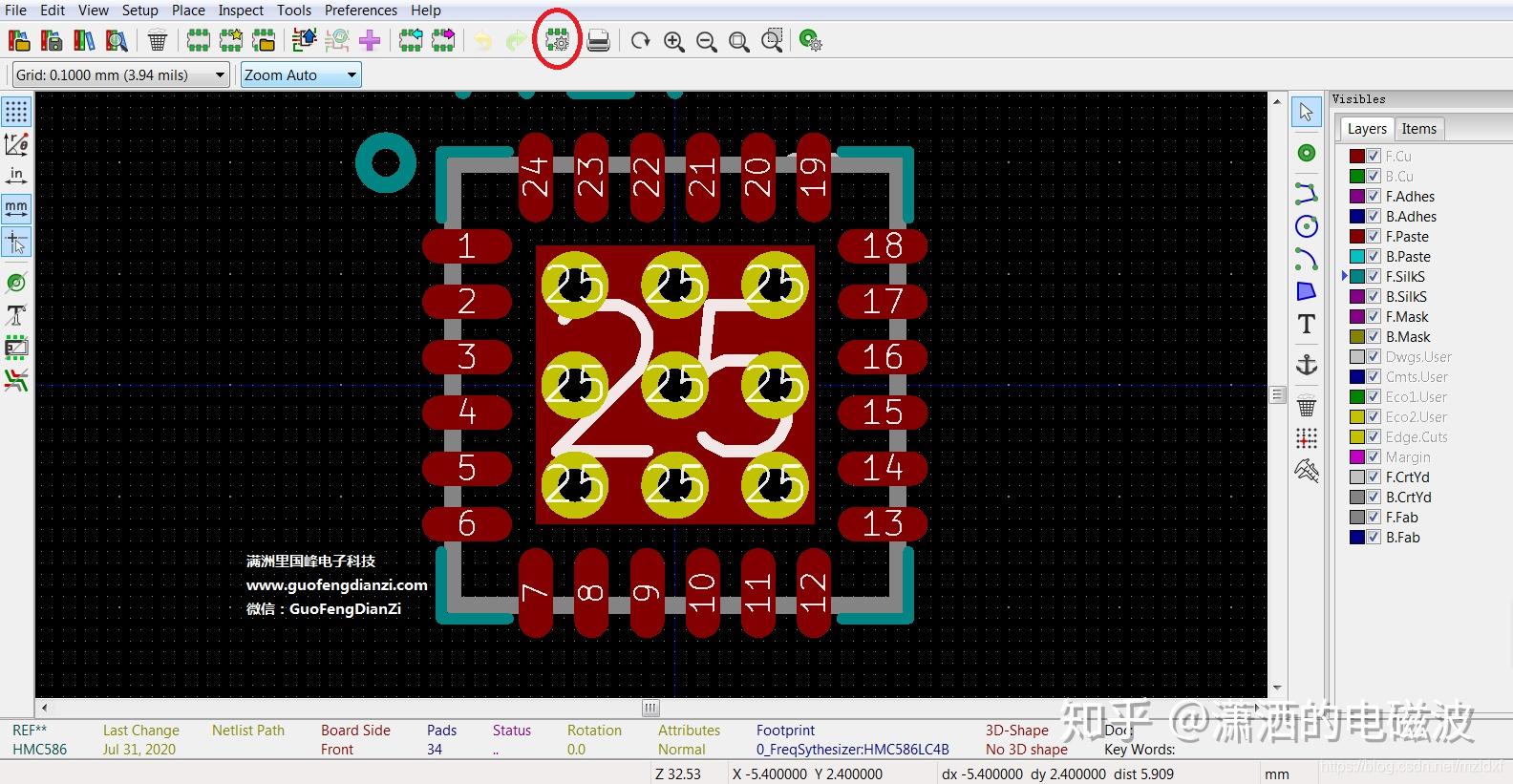Screen dimensions: 1513x784
Task: Save footprint in active library
Action: (x=52, y=40)
